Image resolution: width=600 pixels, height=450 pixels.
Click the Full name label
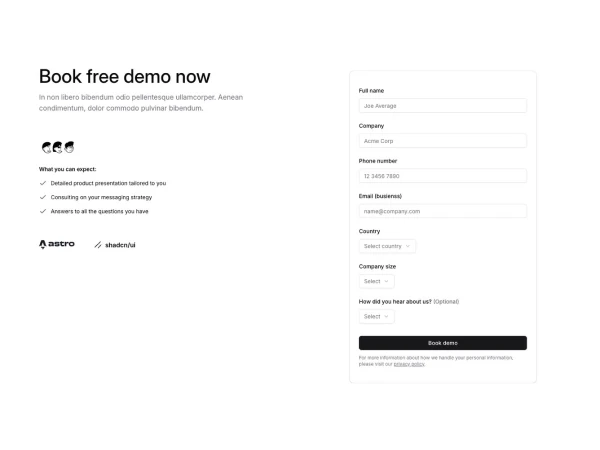pos(371,91)
